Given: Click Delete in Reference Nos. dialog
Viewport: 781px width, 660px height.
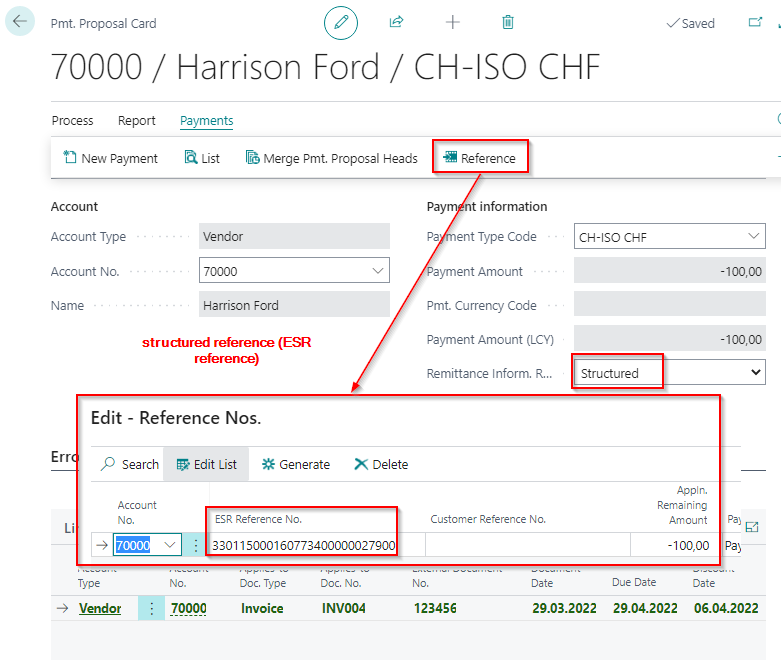Looking at the screenshot, I should click(381, 464).
